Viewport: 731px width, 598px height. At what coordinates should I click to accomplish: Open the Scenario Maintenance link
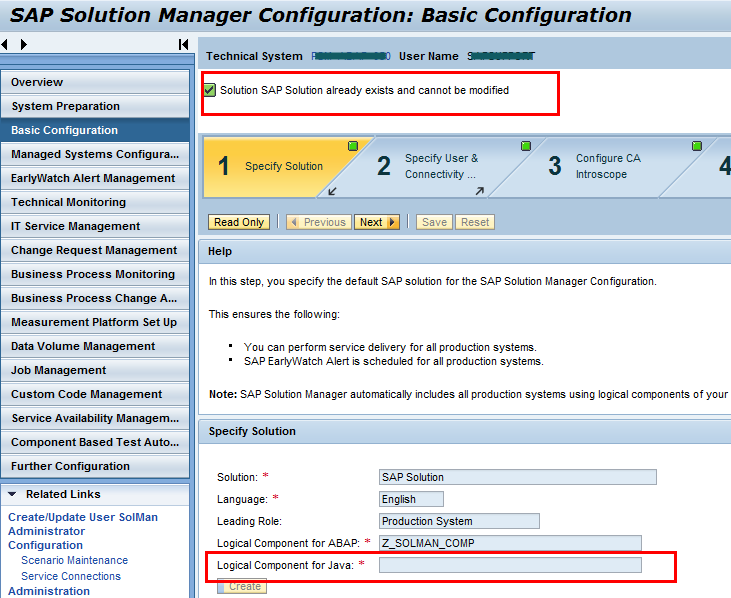click(x=75, y=560)
